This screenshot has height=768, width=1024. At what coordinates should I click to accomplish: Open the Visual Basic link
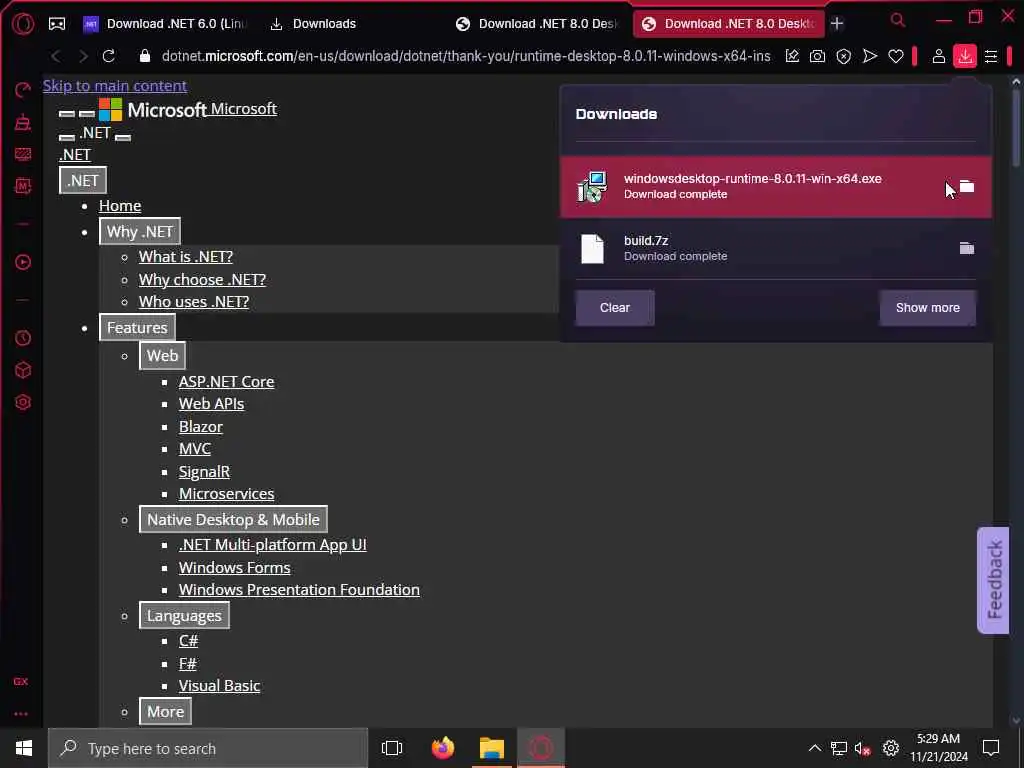tap(219, 686)
